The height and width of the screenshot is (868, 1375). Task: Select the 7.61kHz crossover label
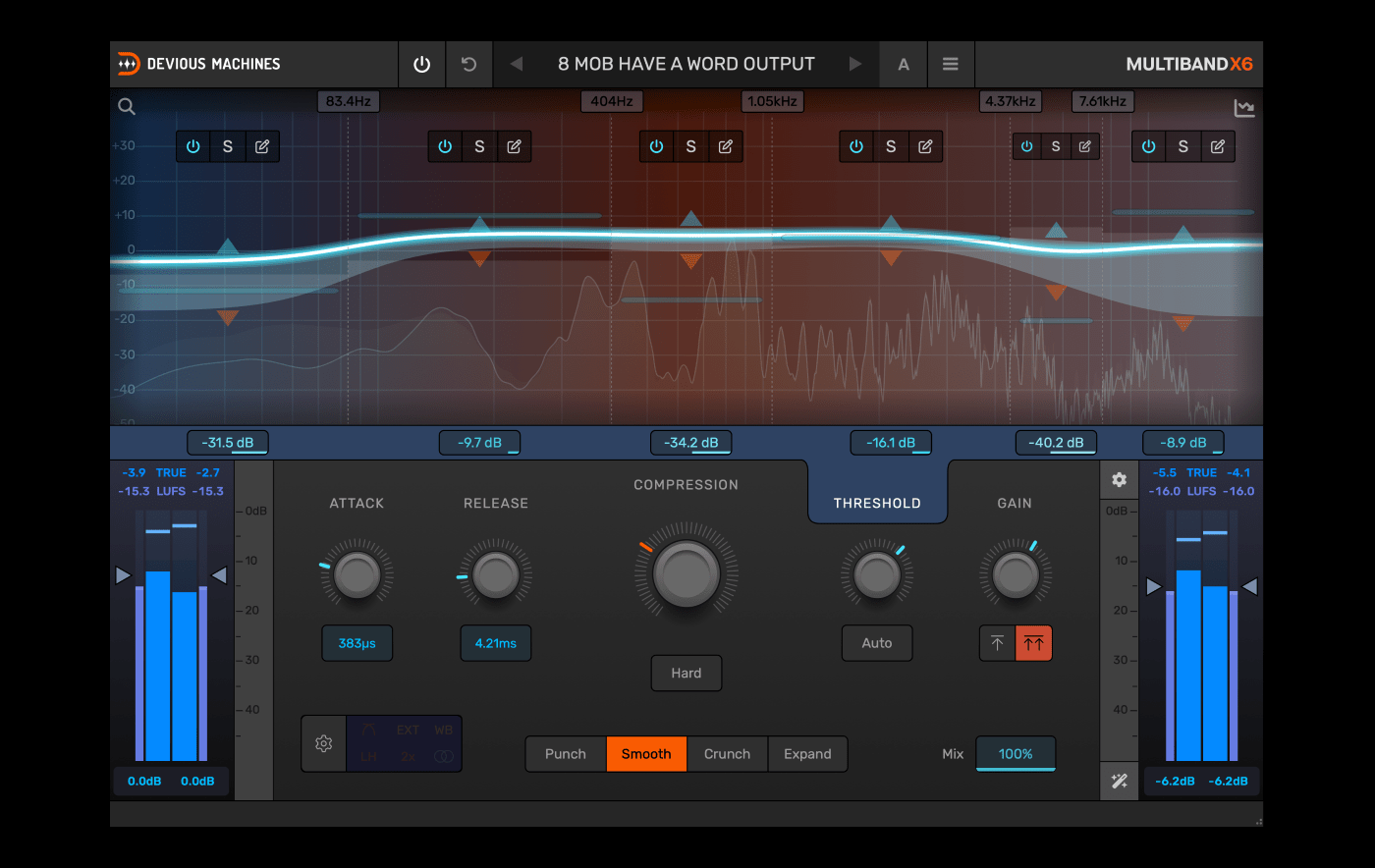coord(1103,101)
